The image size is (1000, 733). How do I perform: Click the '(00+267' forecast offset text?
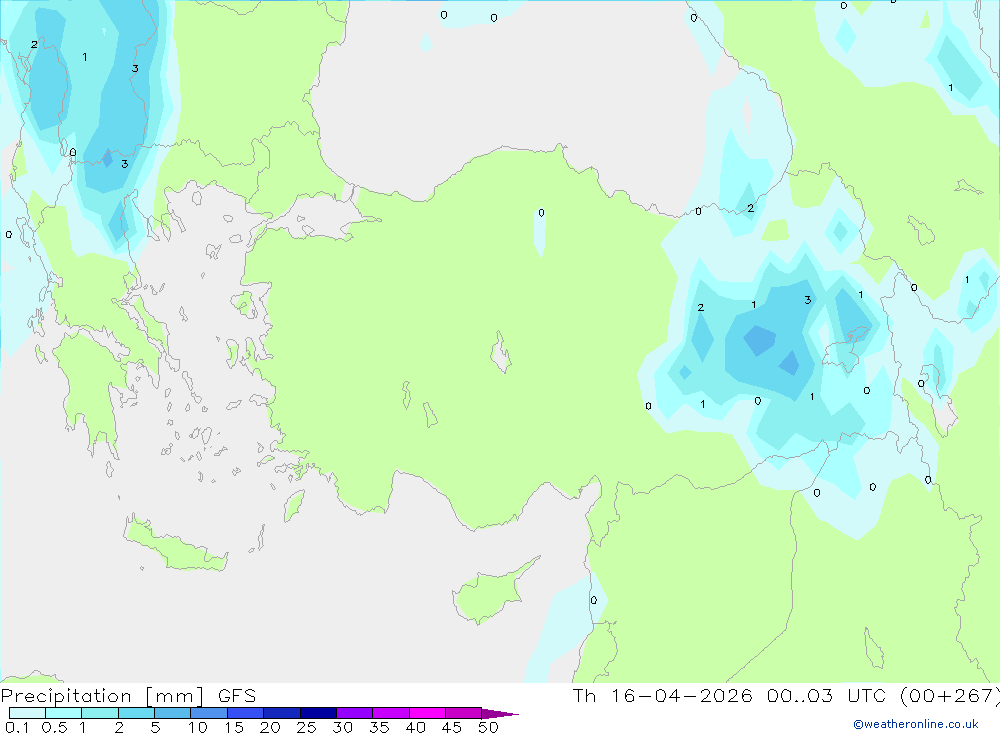click(946, 696)
